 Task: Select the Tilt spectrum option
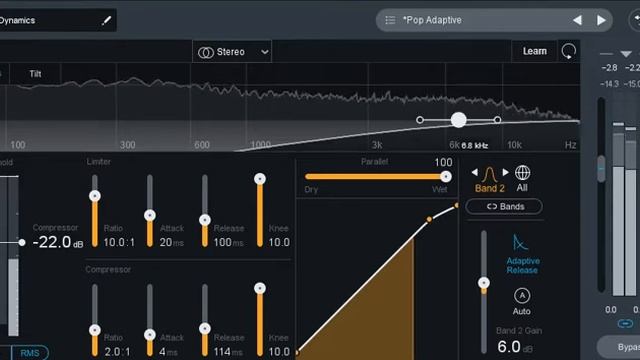click(35, 74)
